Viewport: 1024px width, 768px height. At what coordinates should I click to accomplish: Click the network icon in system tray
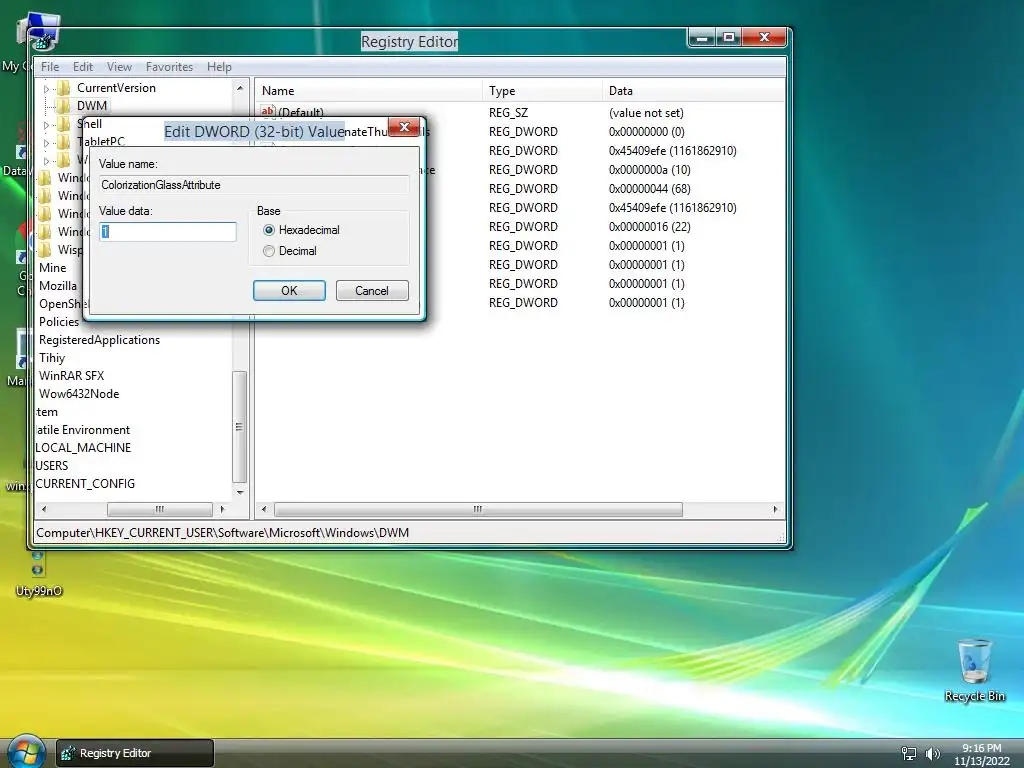coord(908,753)
